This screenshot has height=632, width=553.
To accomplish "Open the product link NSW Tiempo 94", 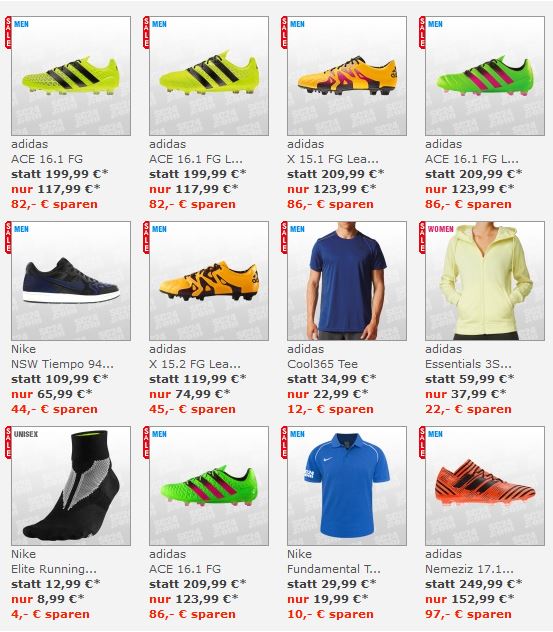I will coord(62,364).
